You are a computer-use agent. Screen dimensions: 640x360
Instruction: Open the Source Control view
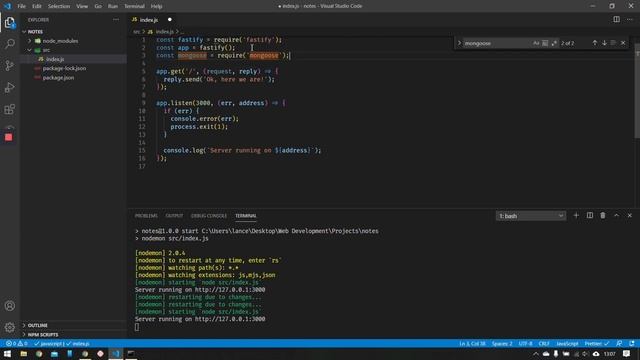point(10,65)
